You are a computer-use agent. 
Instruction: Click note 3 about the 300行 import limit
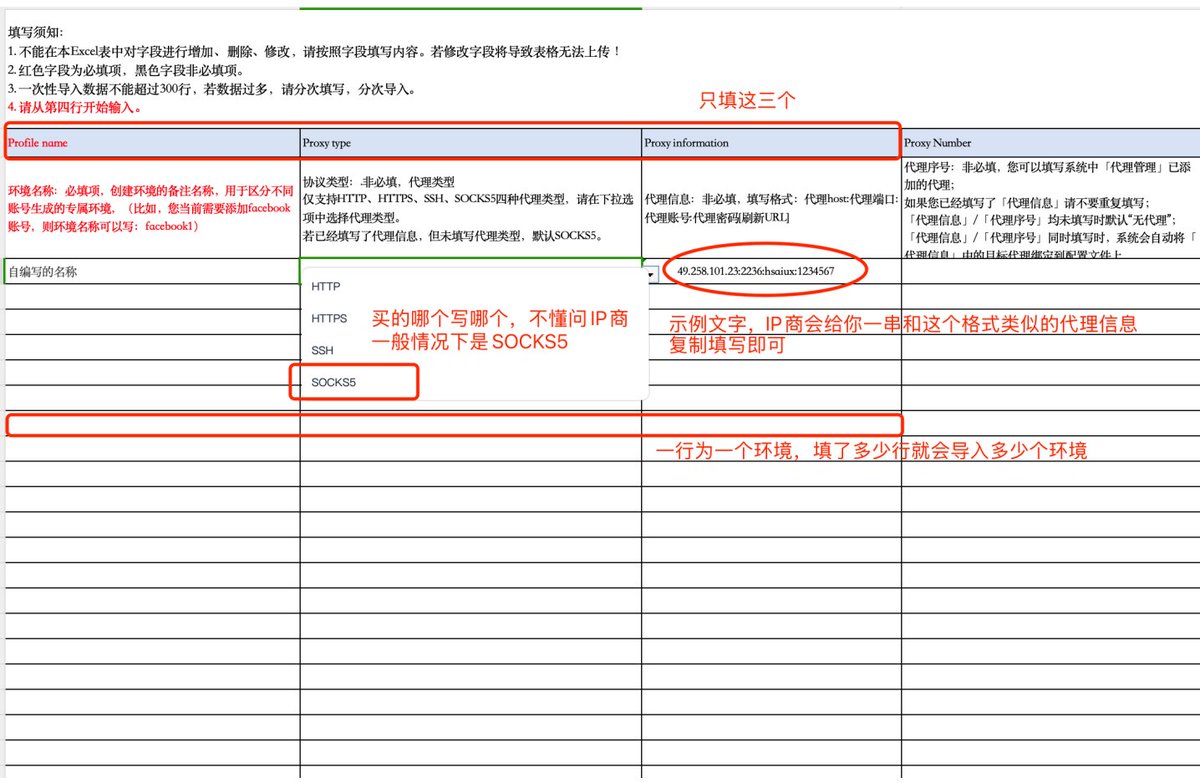pos(212,89)
